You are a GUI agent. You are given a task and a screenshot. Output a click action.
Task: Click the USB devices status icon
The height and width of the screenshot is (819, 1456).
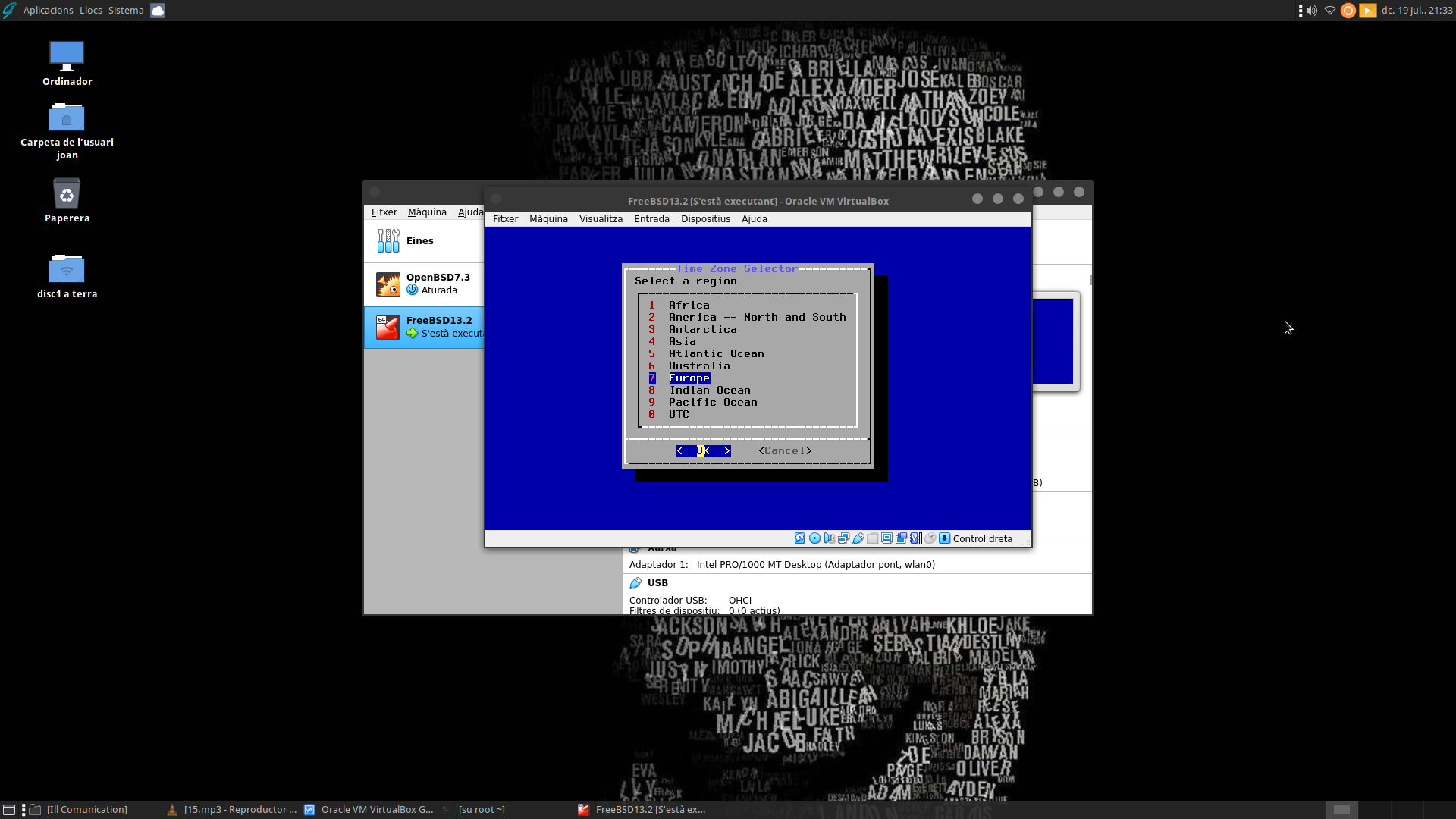click(858, 538)
